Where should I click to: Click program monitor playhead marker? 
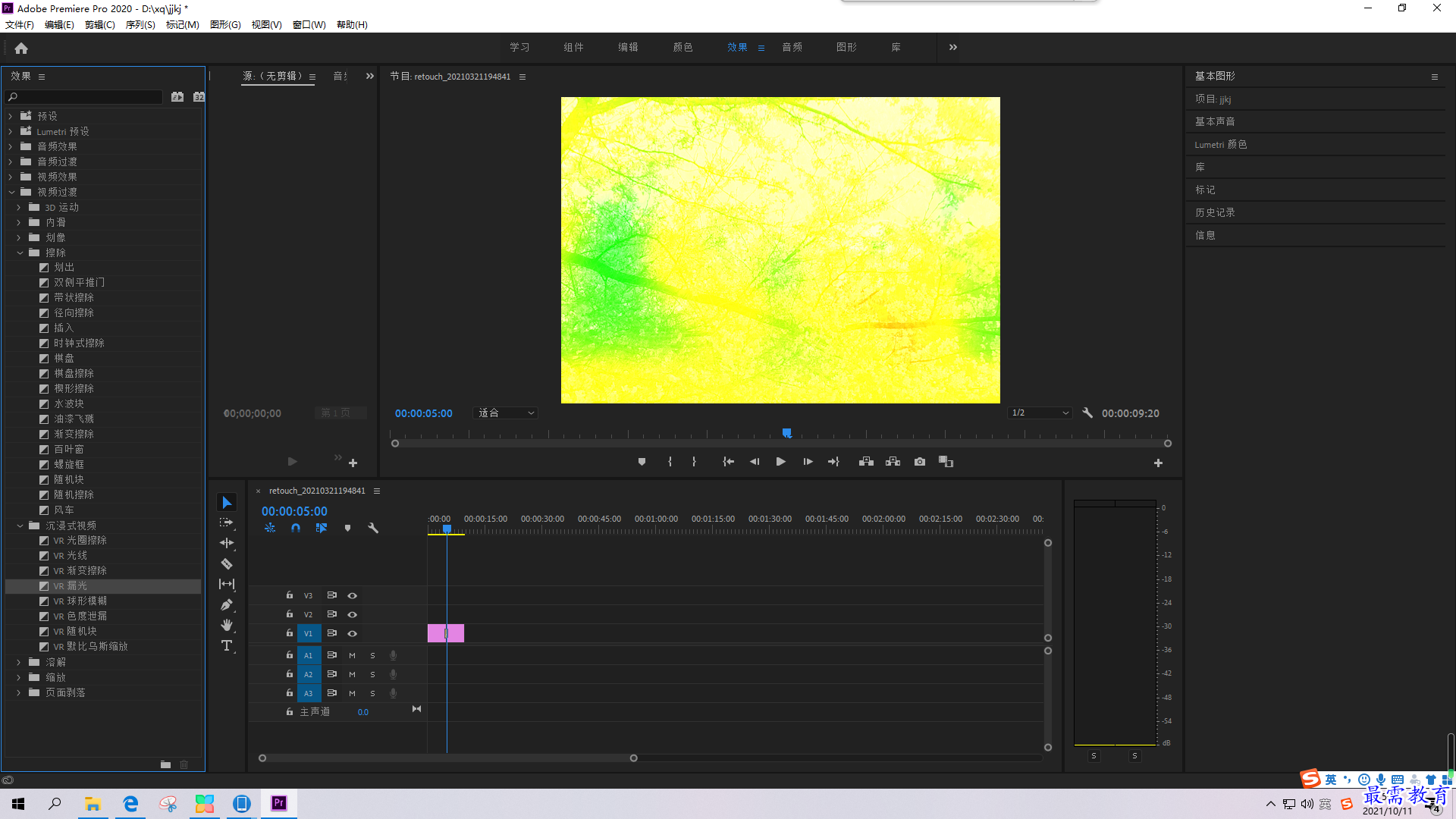(x=787, y=433)
